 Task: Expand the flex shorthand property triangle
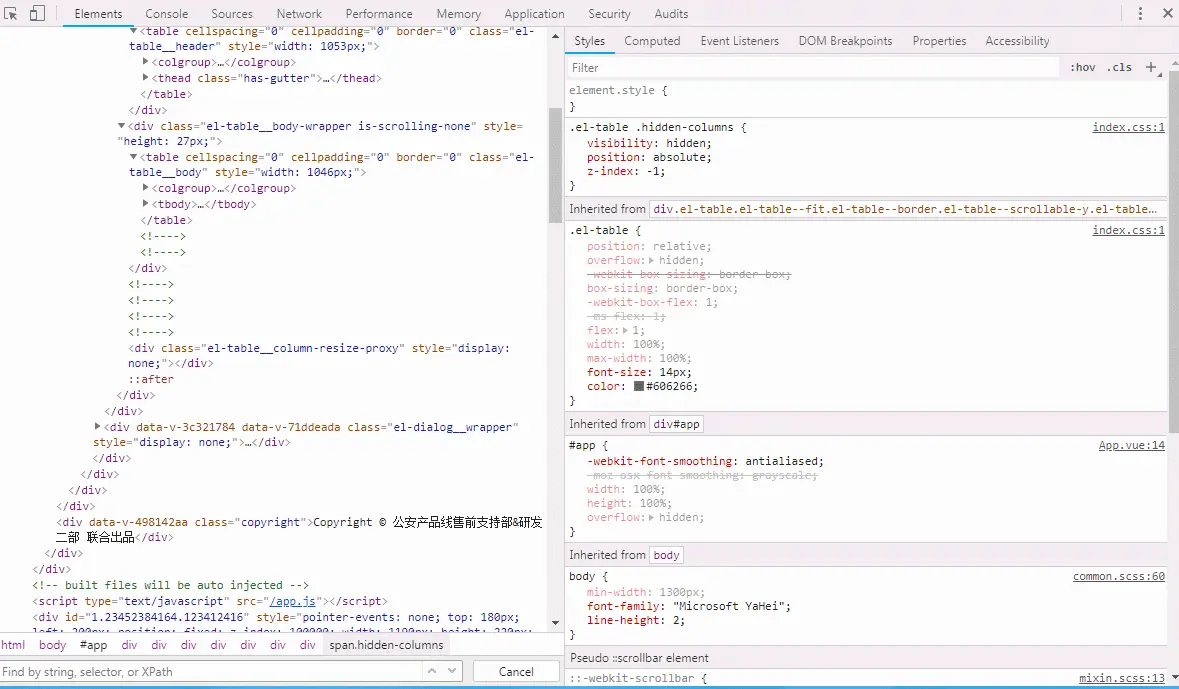tap(625, 330)
